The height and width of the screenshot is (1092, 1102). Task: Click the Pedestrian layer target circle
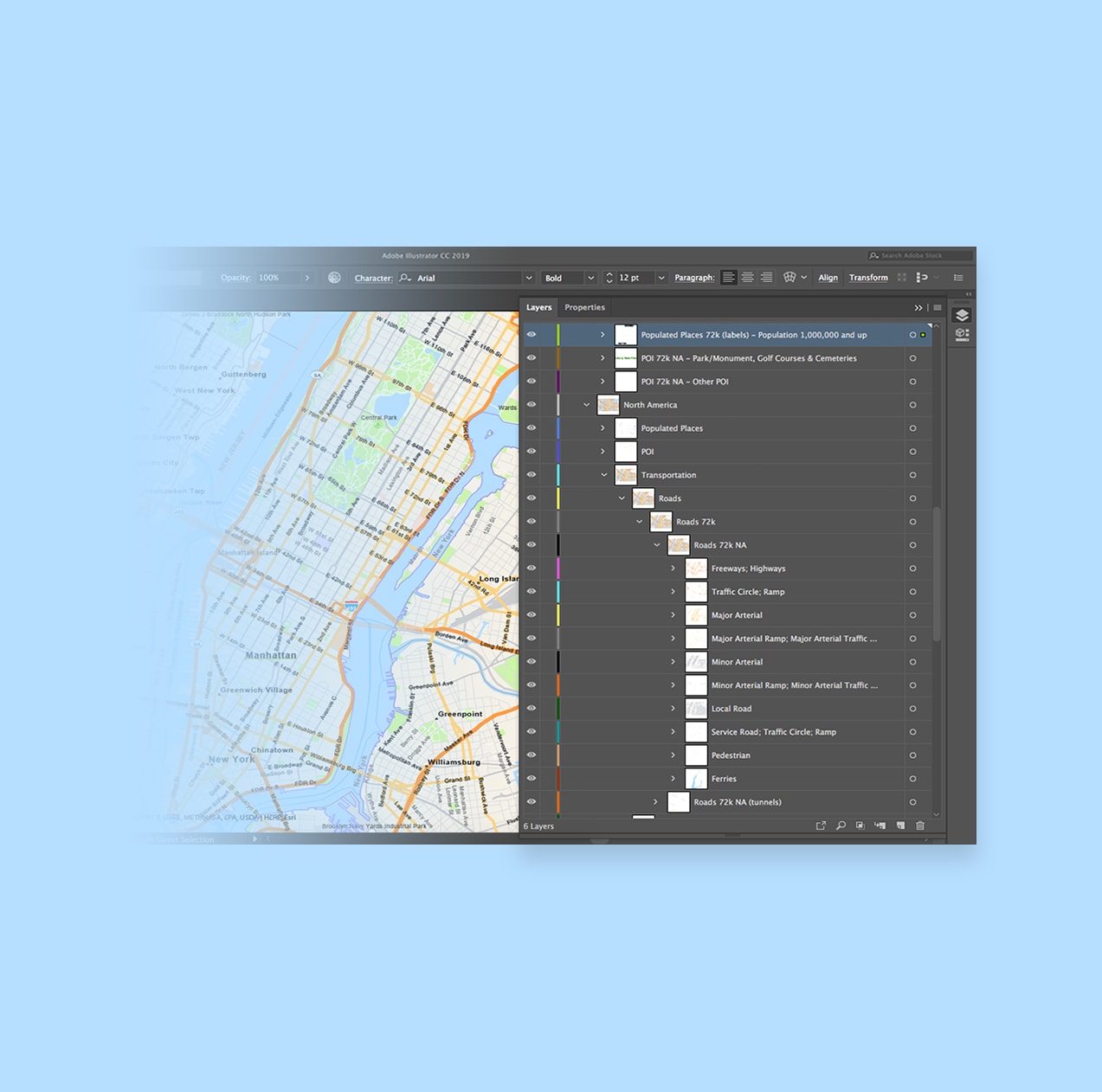coord(912,755)
